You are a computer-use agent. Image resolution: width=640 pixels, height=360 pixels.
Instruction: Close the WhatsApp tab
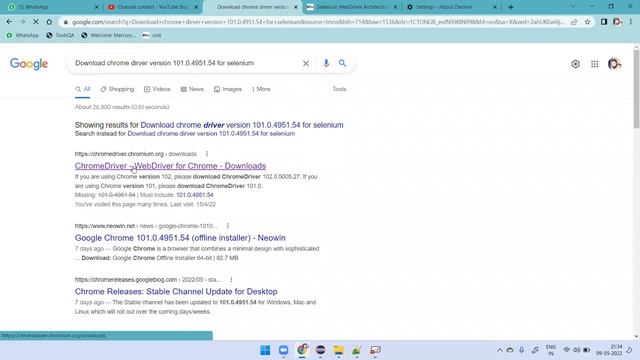[x=97, y=7]
